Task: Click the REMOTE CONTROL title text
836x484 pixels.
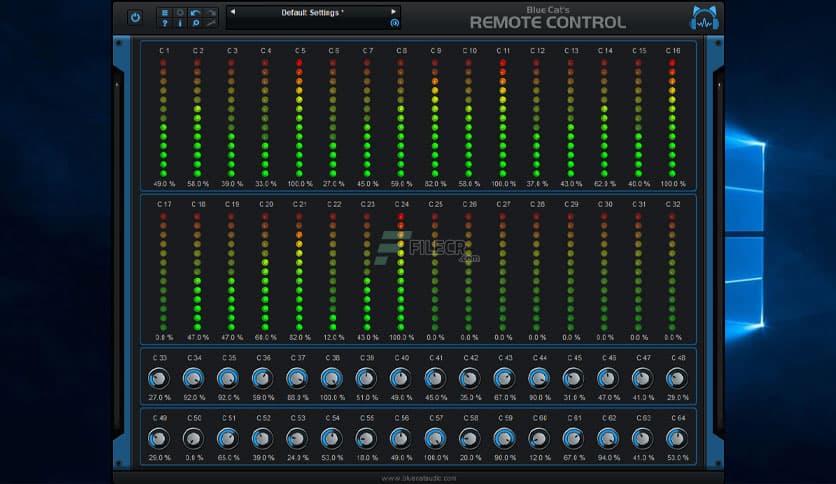Action: [x=548, y=22]
